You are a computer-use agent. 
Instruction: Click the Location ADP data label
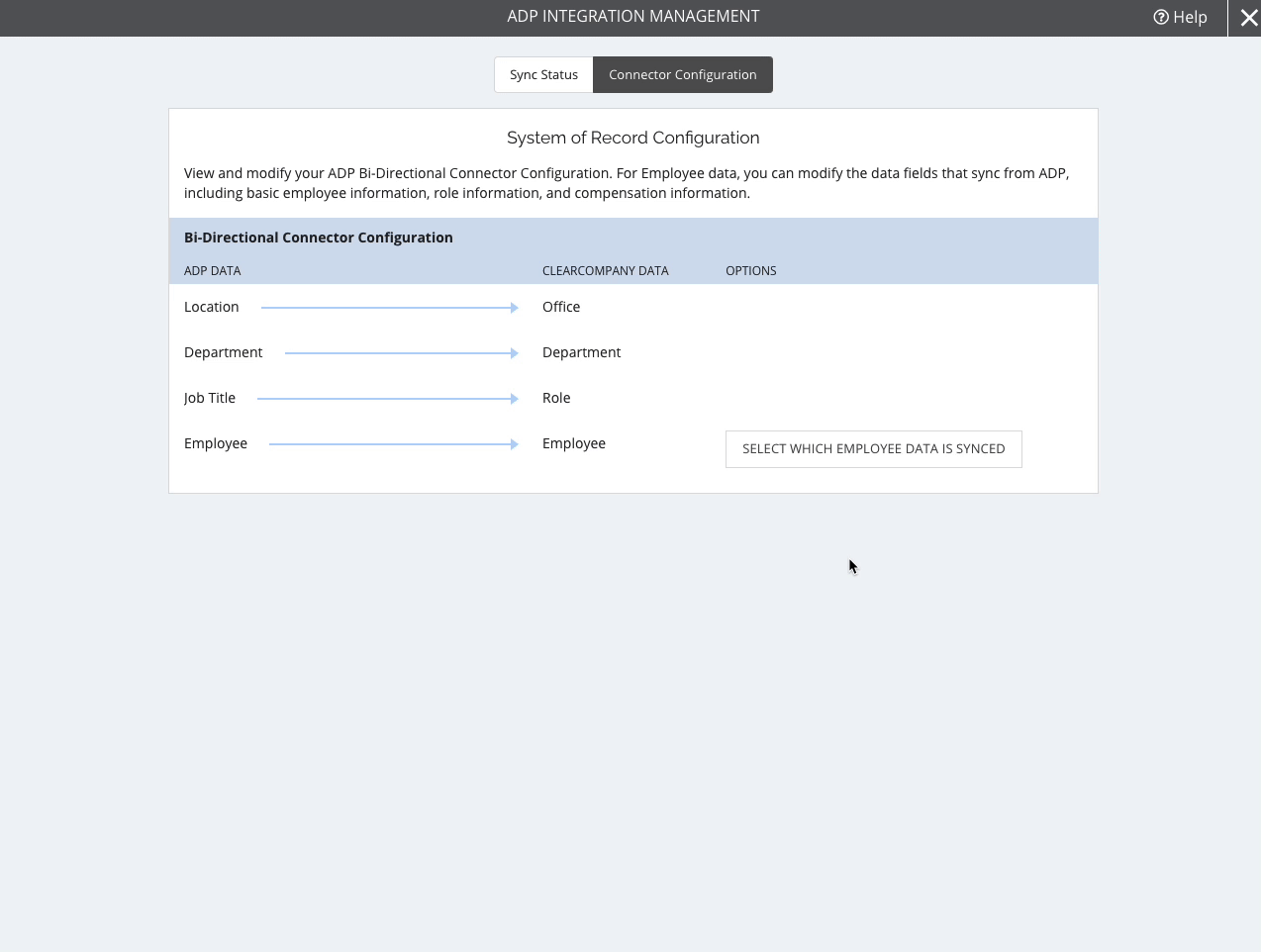pos(212,307)
